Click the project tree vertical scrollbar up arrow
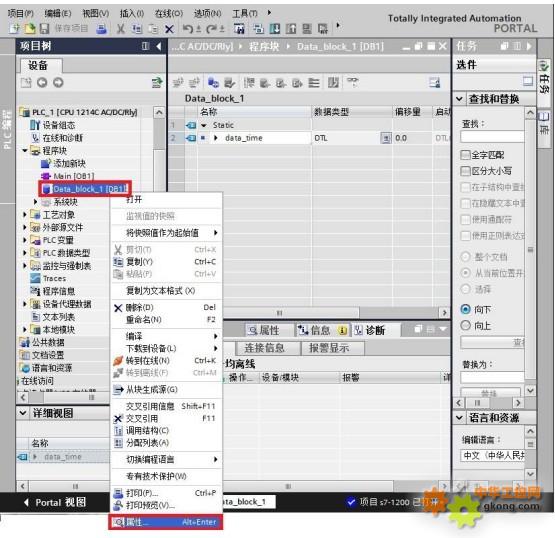Screen dimensions: 555x538 click(159, 113)
